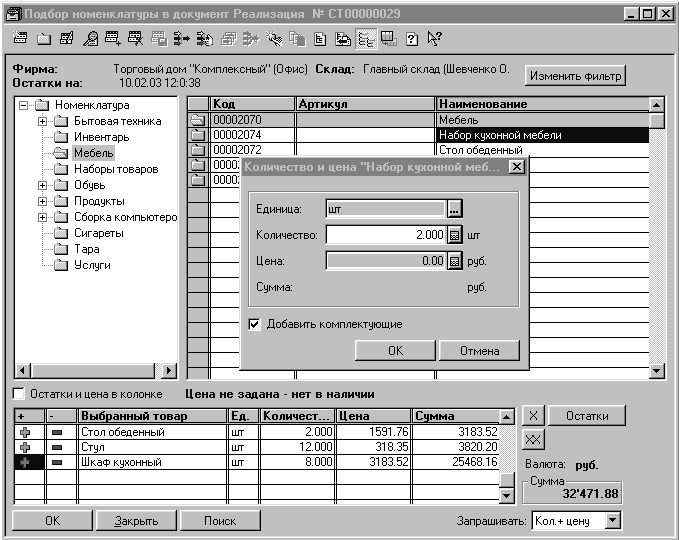Select the Наборы товаров tree folder

pyautogui.click(x=116, y=169)
